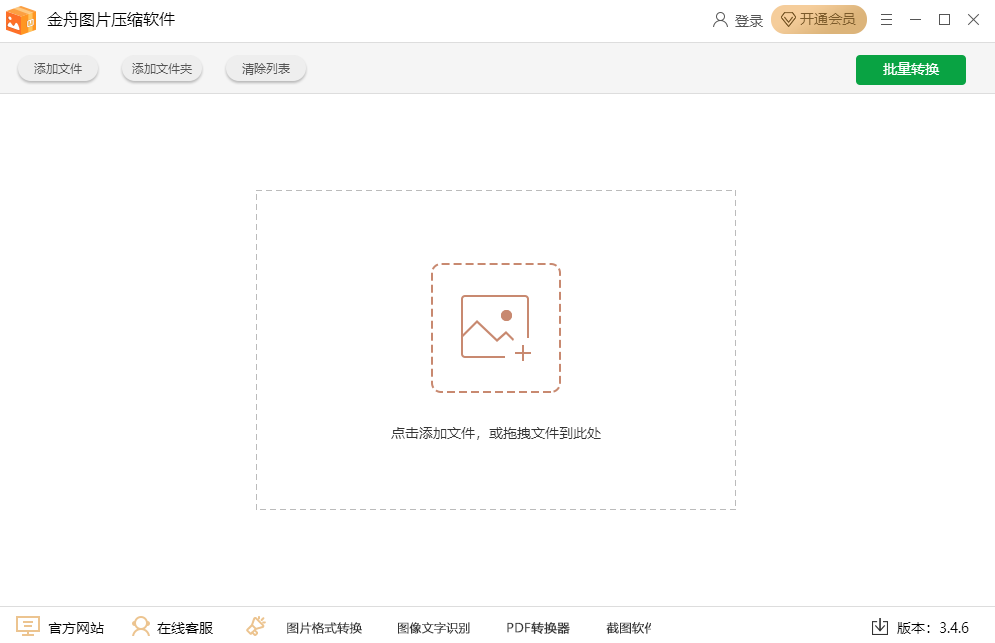This screenshot has width=995, height=643.
Task: Start the green 批量转换 batch conversion
Action: (x=910, y=70)
